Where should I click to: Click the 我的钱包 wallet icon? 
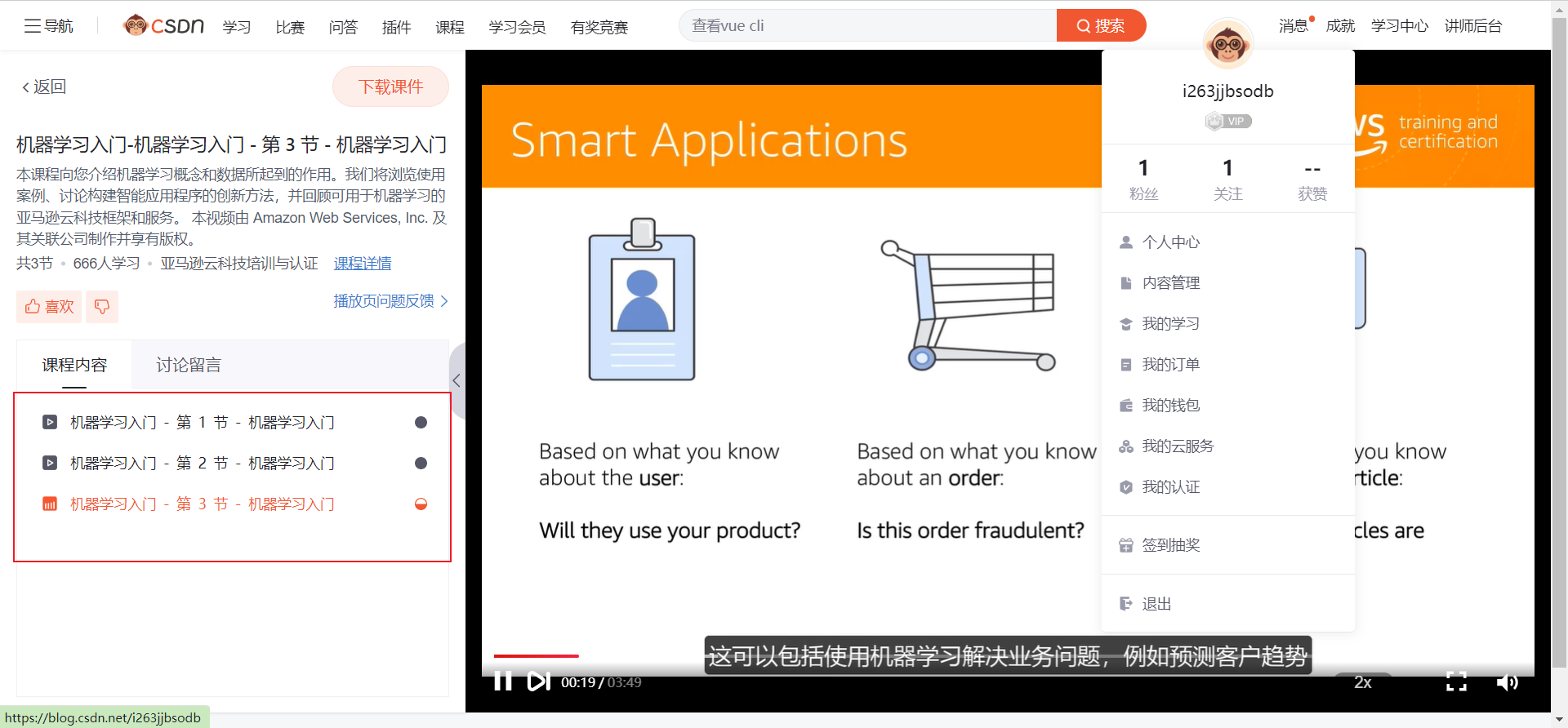coord(1126,406)
